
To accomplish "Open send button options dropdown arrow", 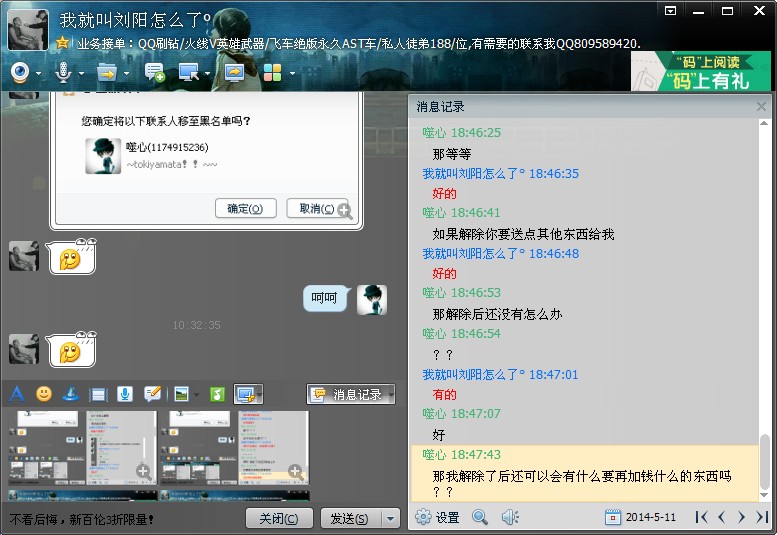I will 391,519.
